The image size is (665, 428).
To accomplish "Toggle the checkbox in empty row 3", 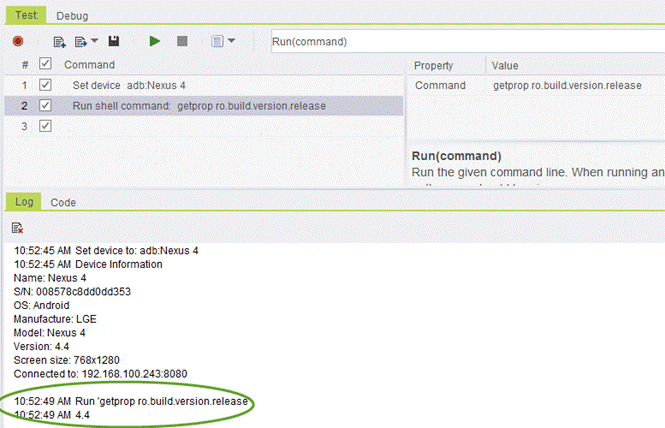I will tap(44, 126).
